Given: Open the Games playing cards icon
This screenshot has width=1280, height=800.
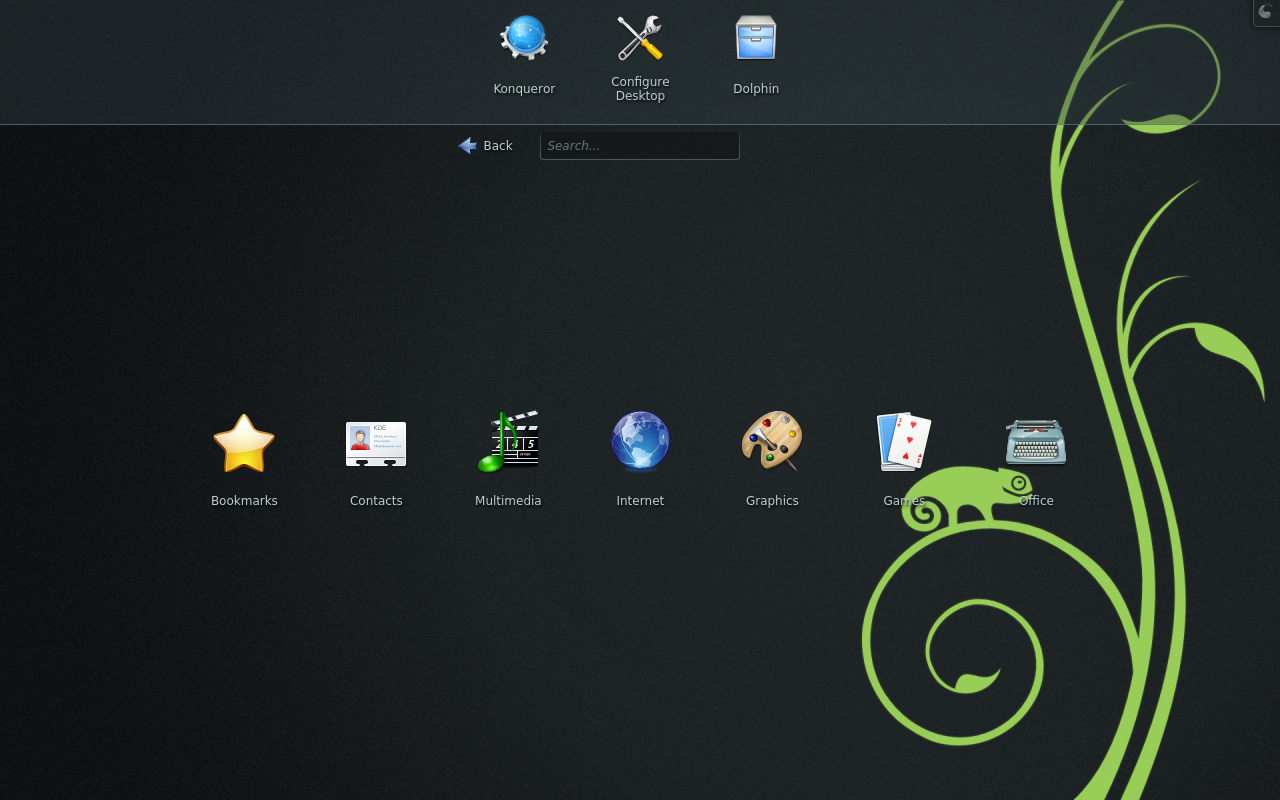Looking at the screenshot, I should coord(904,441).
